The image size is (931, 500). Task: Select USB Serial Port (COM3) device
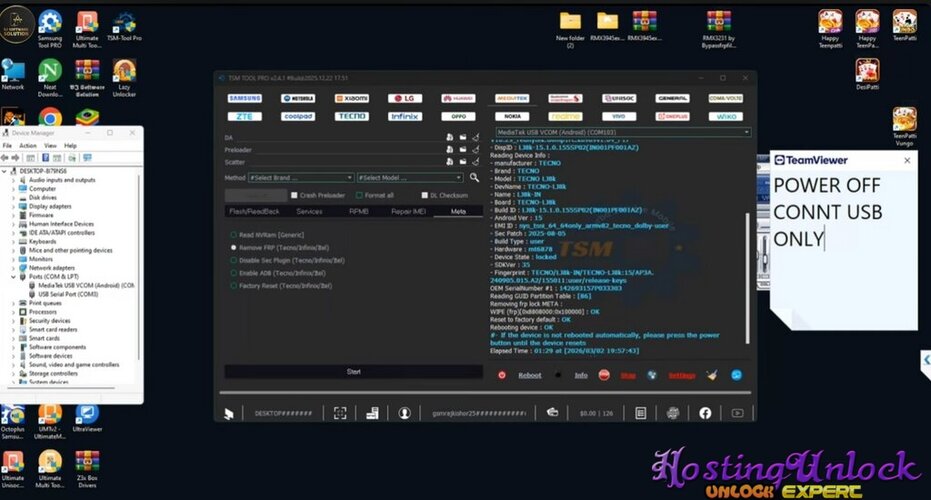(68, 294)
